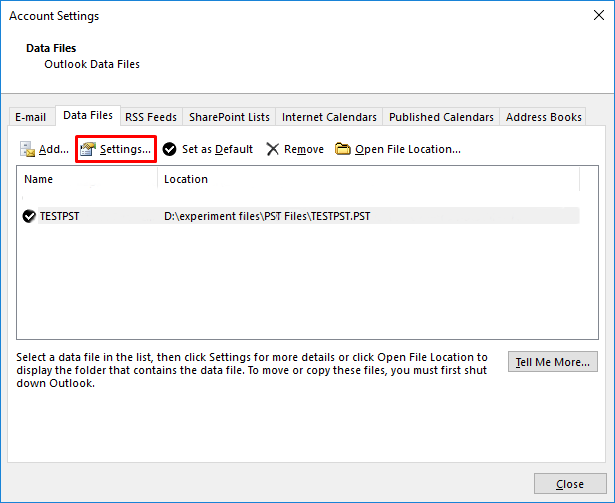Select the Data Files tab
This screenshot has width=615, height=503.
point(88,115)
